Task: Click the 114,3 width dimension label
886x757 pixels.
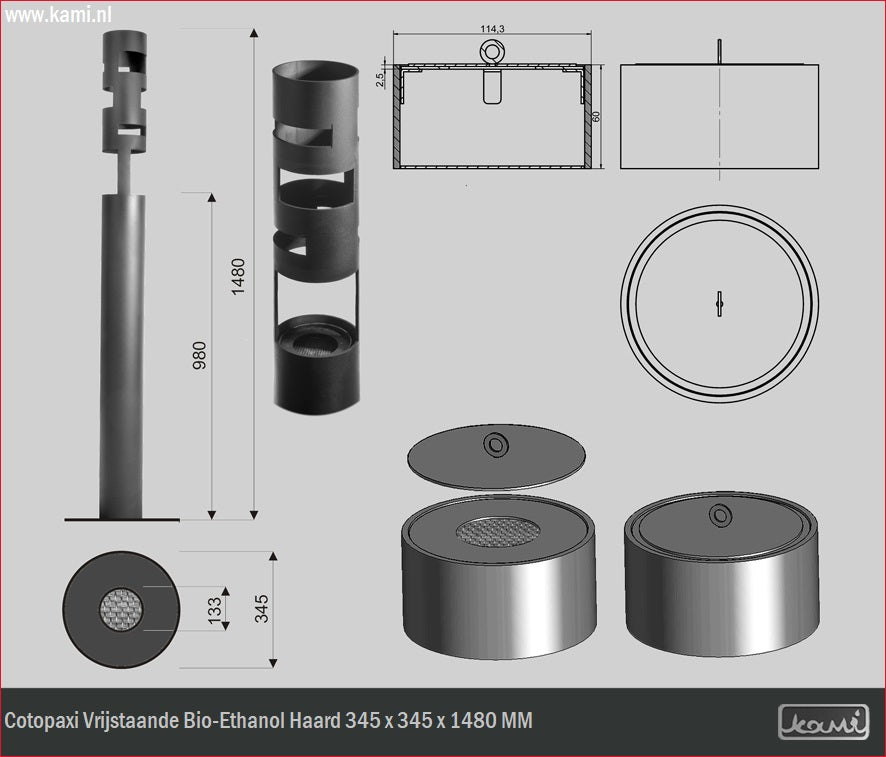Action: [492, 29]
